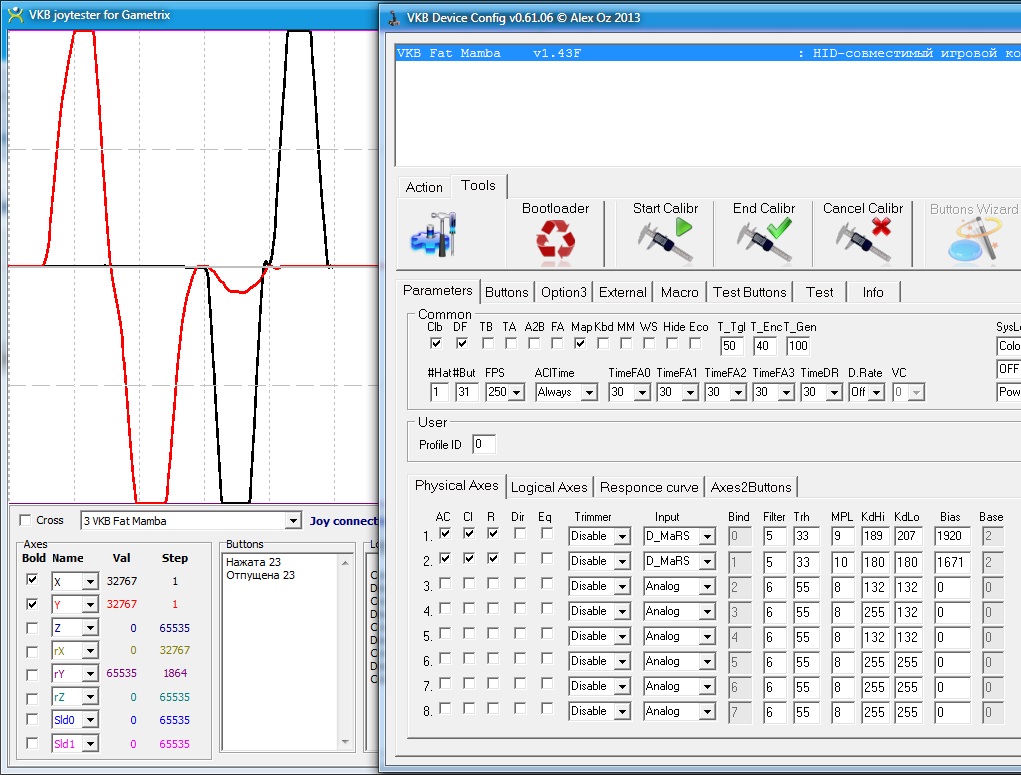This screenshot has height=775, width=1021.
Task: Click the Buttons log scrollbar down arrow
Action: click(x=345, y=742)
